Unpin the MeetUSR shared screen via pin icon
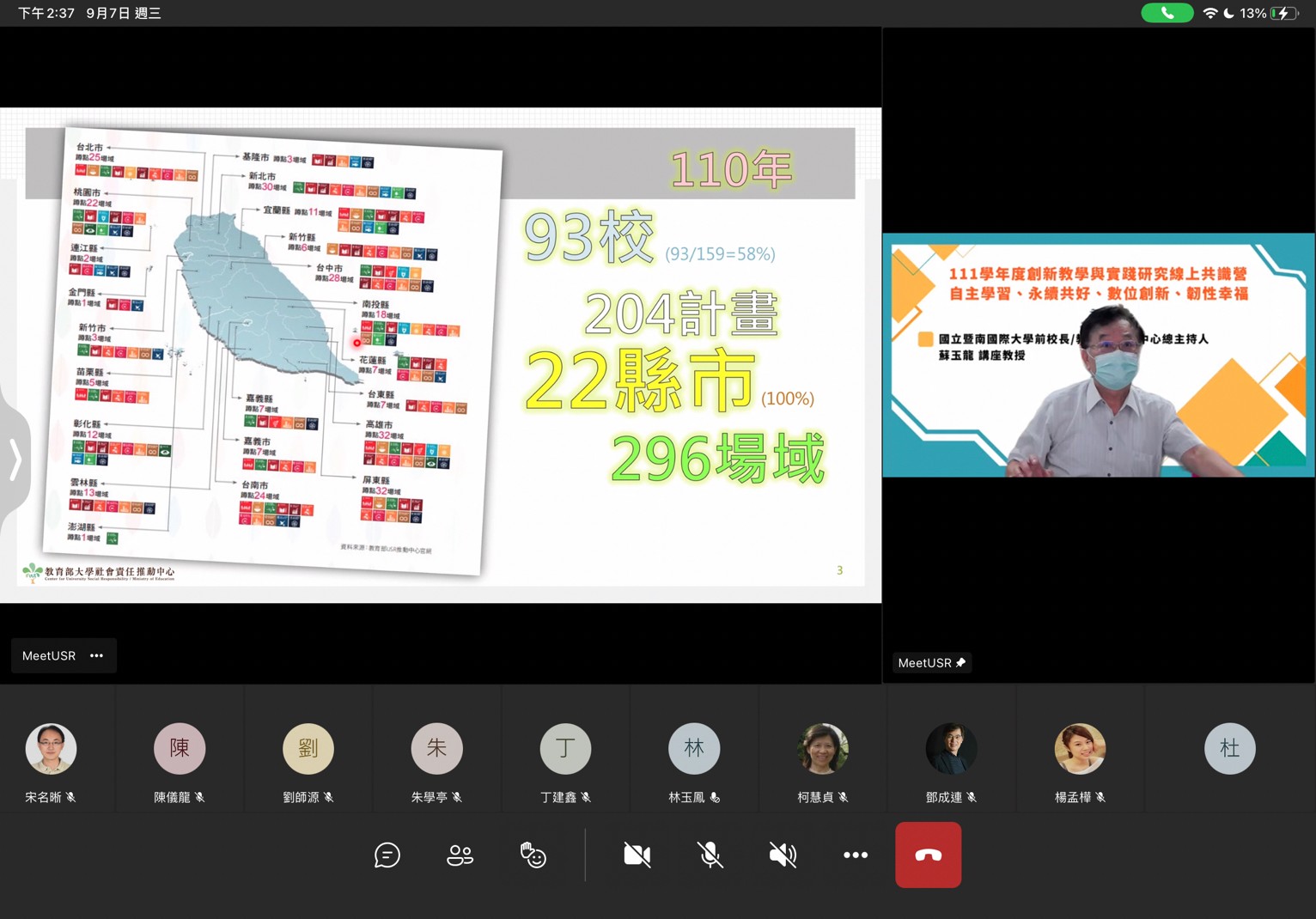Image resolution: width=1316 pixels, height=919 pixels. click(x=962, y=662)
